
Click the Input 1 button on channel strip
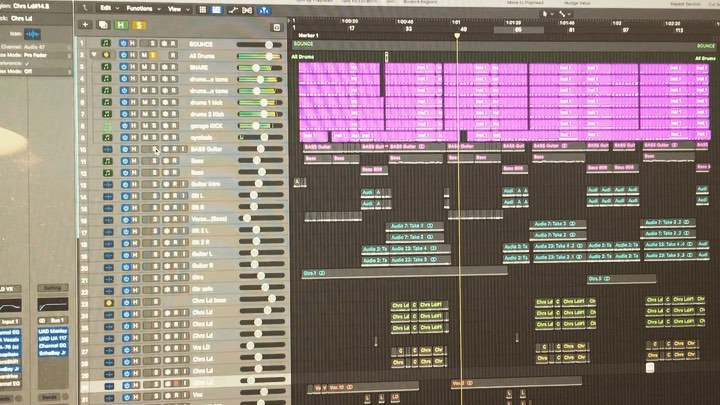pyautogui.click(x=10, y=321)
